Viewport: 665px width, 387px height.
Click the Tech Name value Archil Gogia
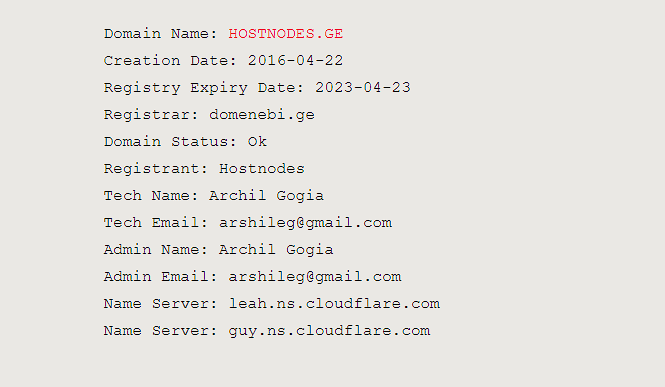point(266,195)
